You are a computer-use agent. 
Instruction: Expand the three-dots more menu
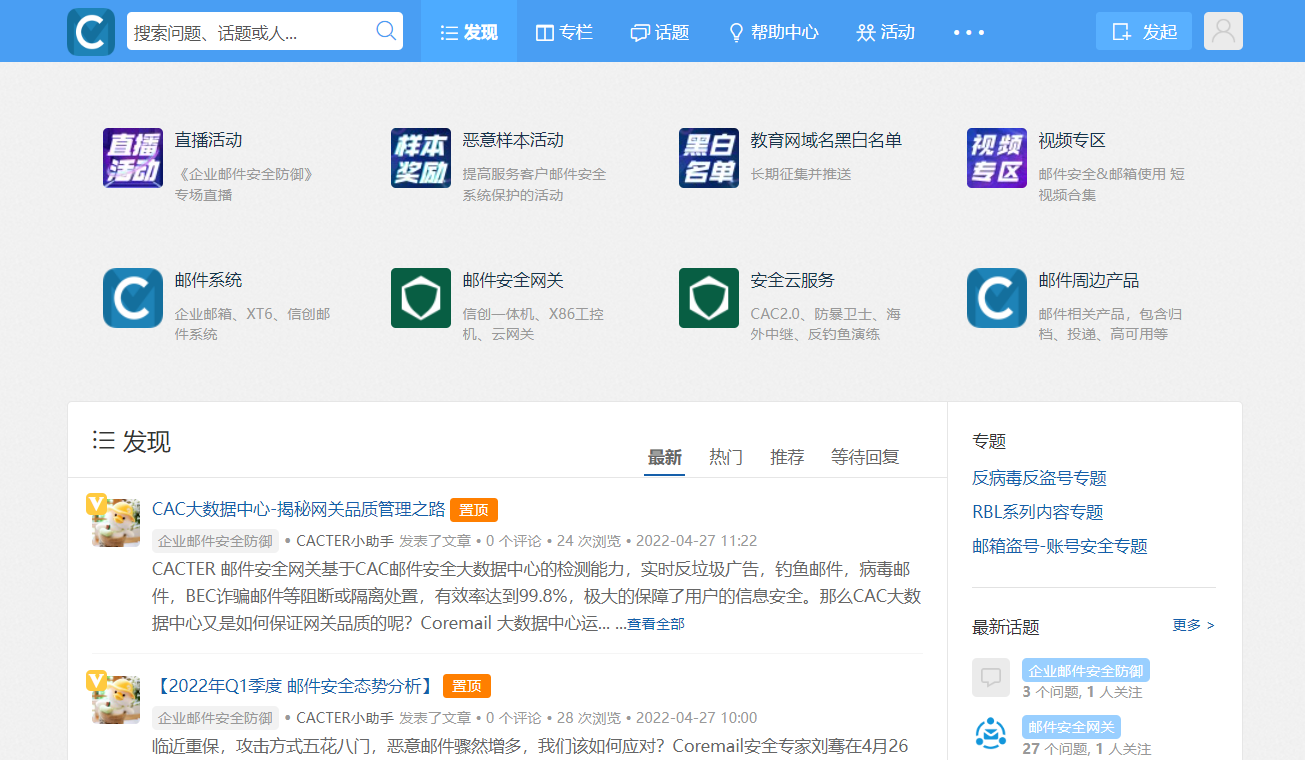tap(968, 33)
